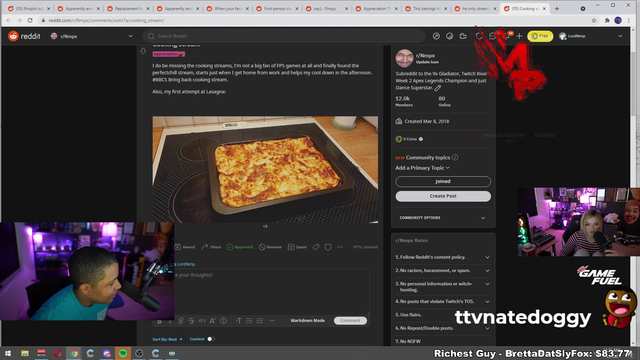Screen dimensions: 640x360
Task: Switch to the 'Replacement' browser tab
Action: [x=129, y=9]
